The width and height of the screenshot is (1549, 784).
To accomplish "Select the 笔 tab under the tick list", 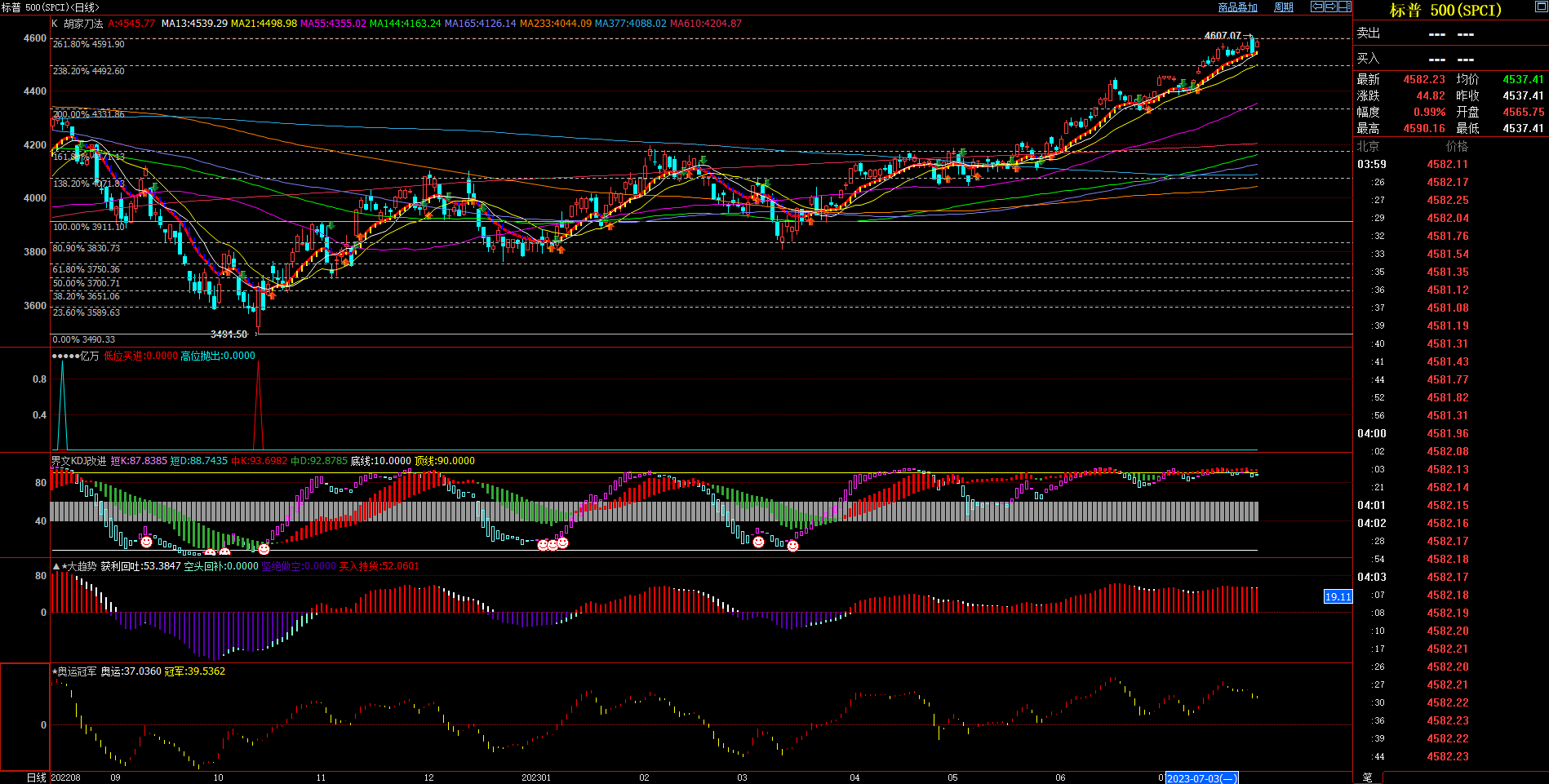I will click(x=1368, y=777).
